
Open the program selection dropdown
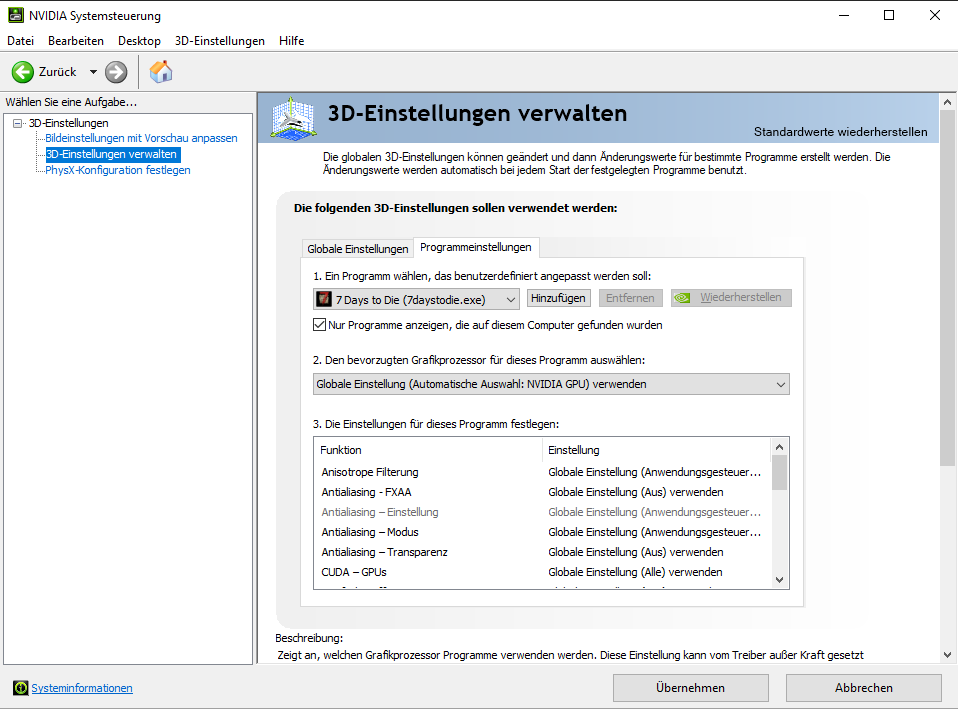tap(416, 299)
